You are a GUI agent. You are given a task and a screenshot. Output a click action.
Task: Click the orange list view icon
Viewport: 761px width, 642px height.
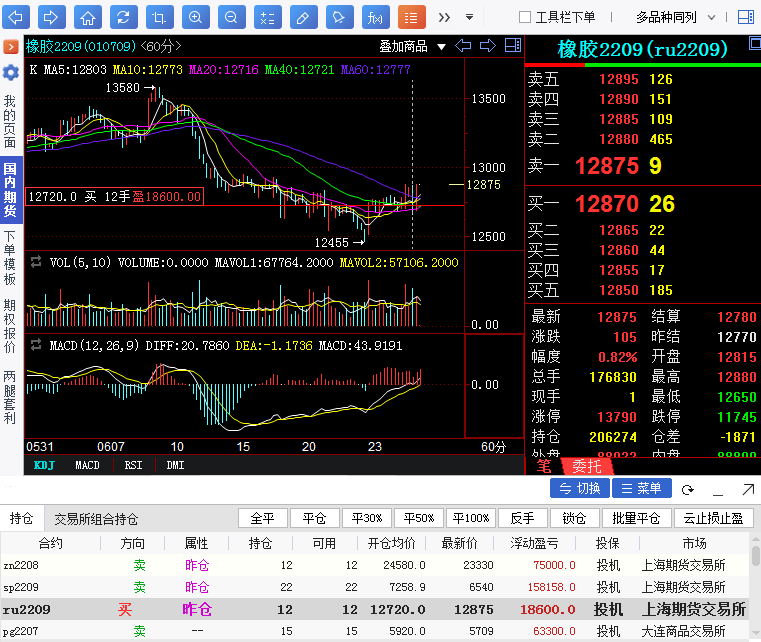tap(411, 17)
